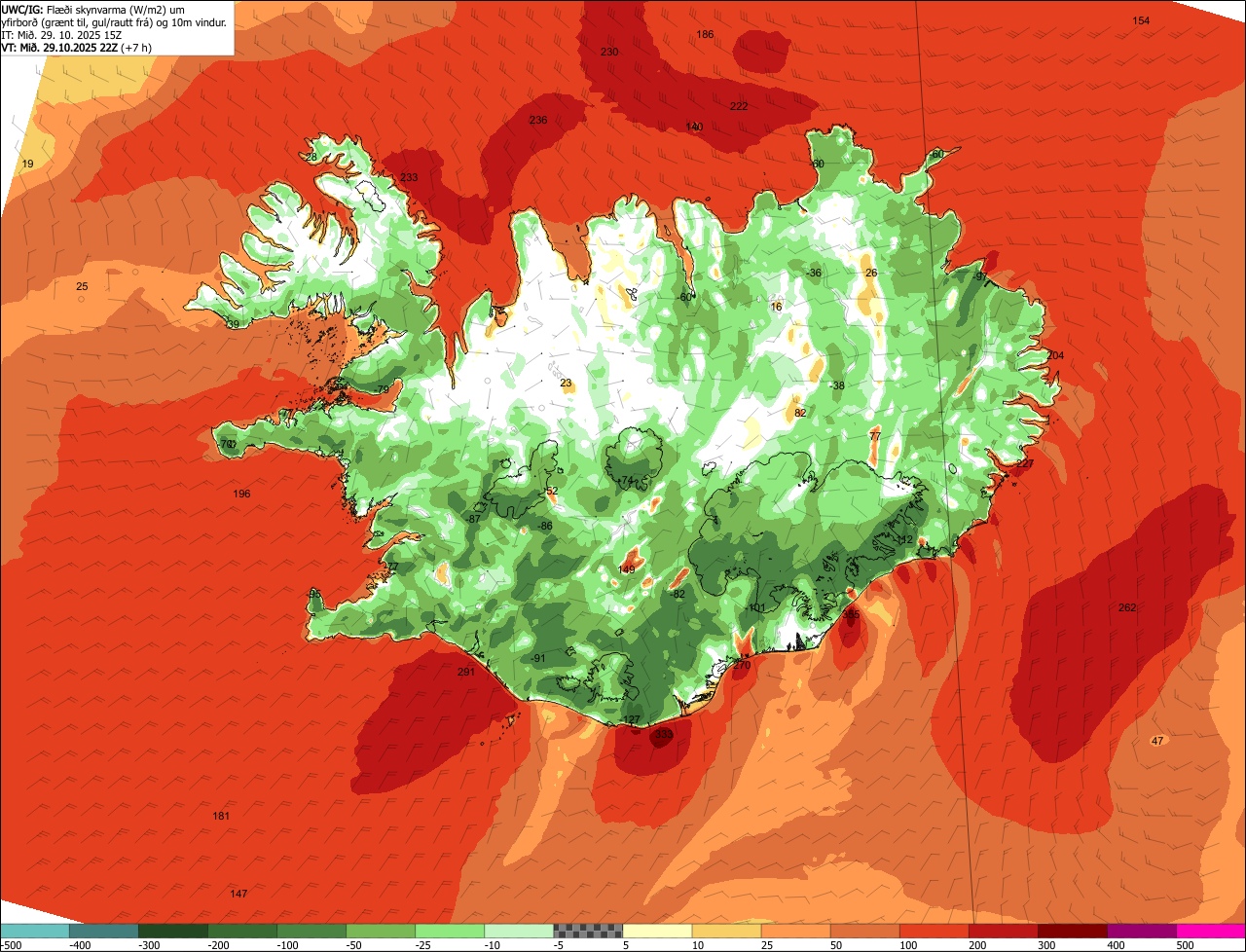Viewport: 1246px width, 952px height.
Task: Select the 19 value over the ocean
Action: [x=27, y=165]
